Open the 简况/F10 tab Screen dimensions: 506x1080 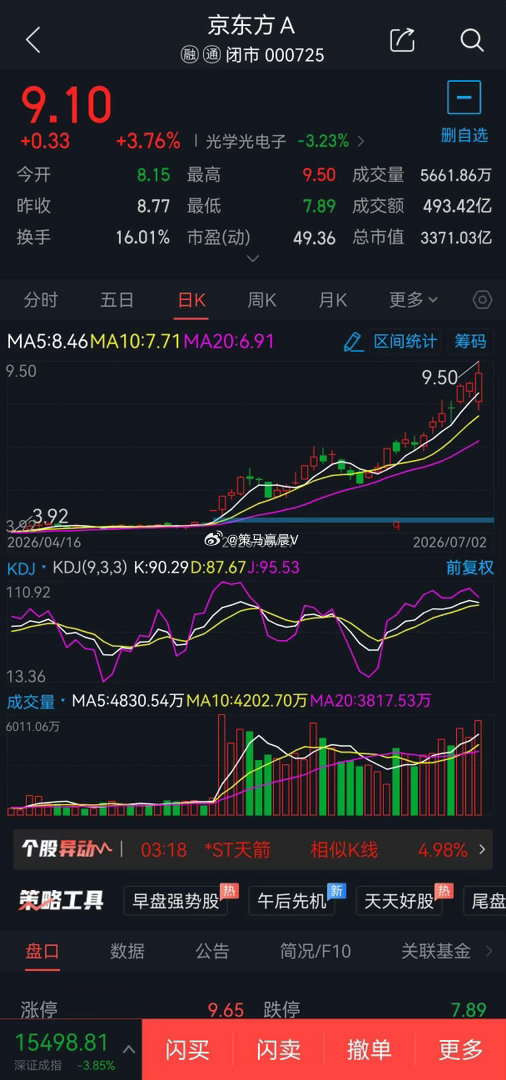pyautogui.click(x=315, y=951)
